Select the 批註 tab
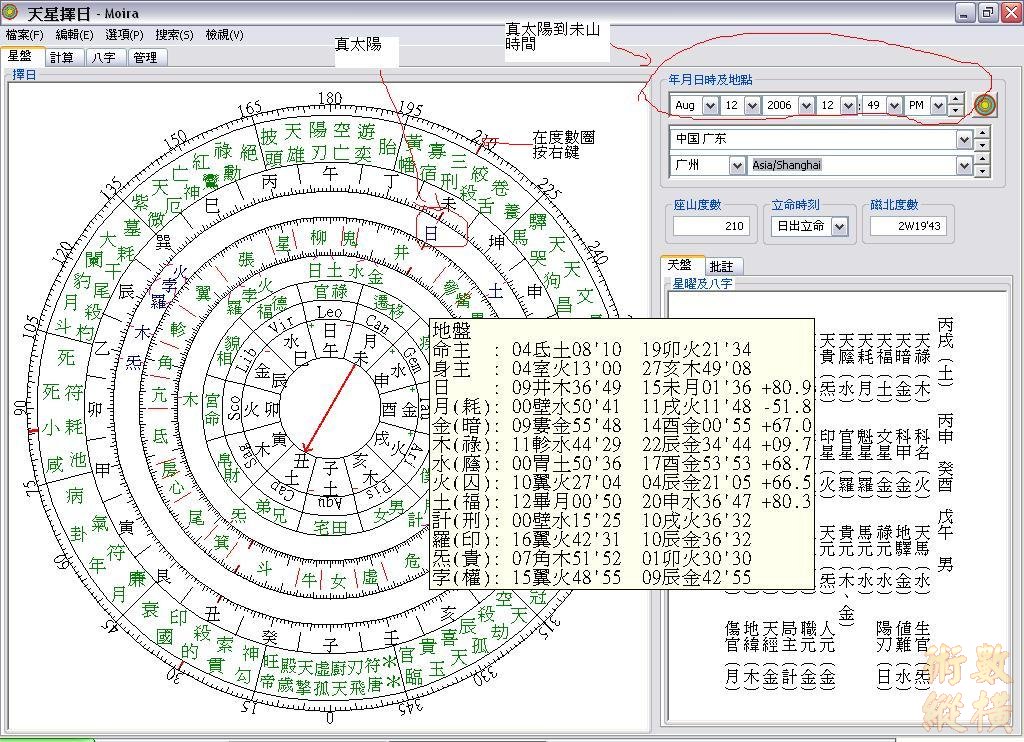1024x742 pixels. click(721, 267)
